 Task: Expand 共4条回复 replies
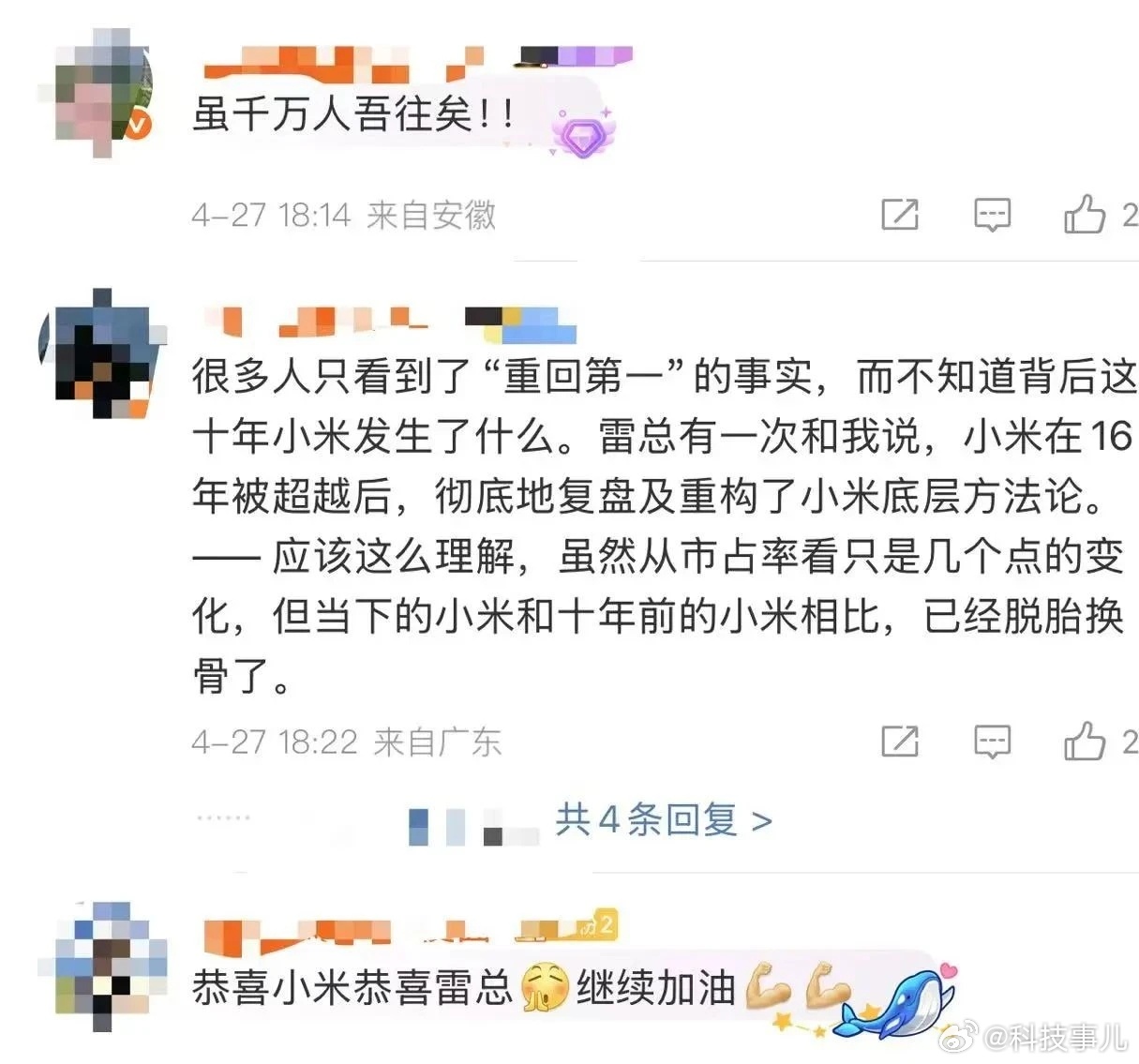pos(664,821)
